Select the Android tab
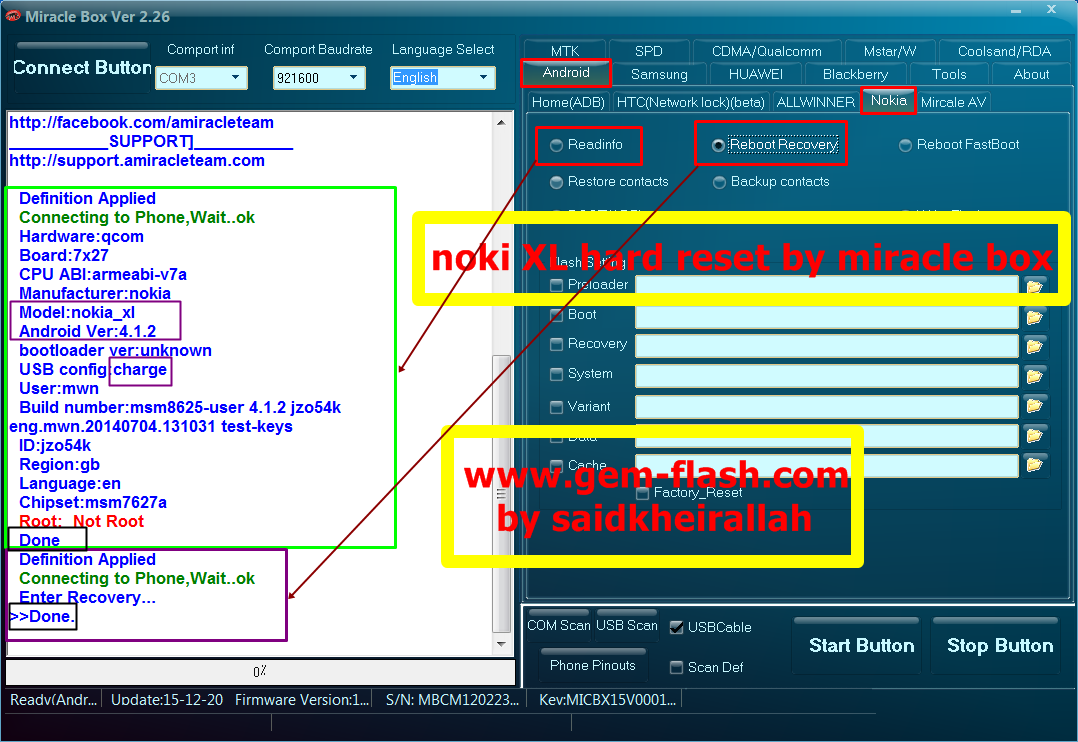This screenshot has width=1078, height=742. pos(566,73)
